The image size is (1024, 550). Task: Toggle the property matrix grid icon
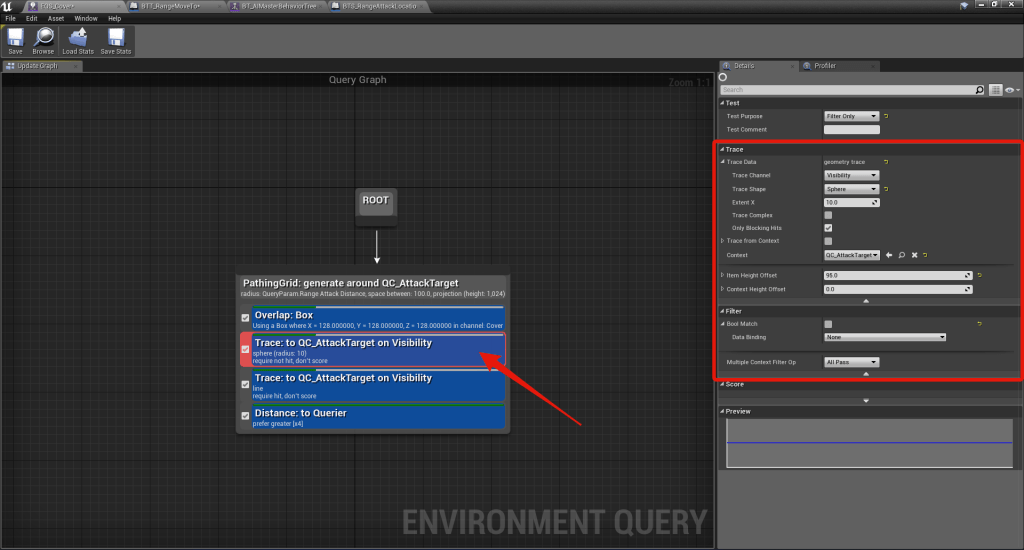(995, 90)
